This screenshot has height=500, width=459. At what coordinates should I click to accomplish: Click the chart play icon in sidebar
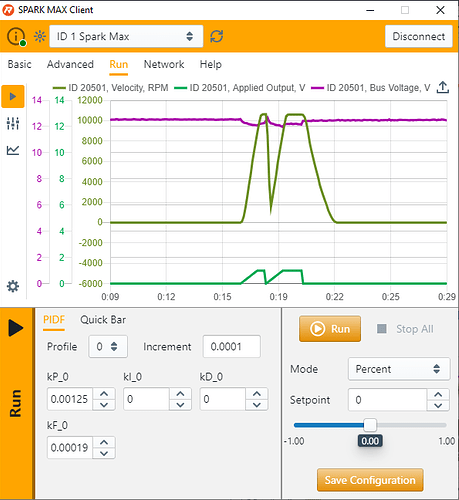pyautogui.click(x=13, y=96)
